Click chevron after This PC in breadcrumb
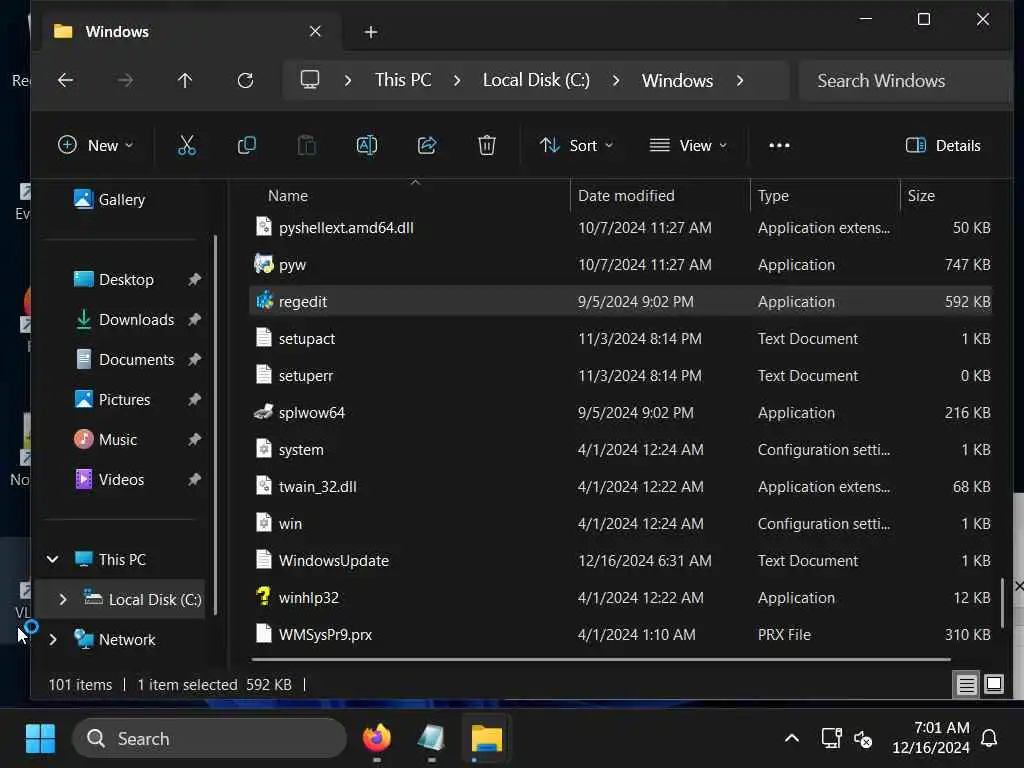This screenshot has height=768, width=1024. click(x=457, y=80)
